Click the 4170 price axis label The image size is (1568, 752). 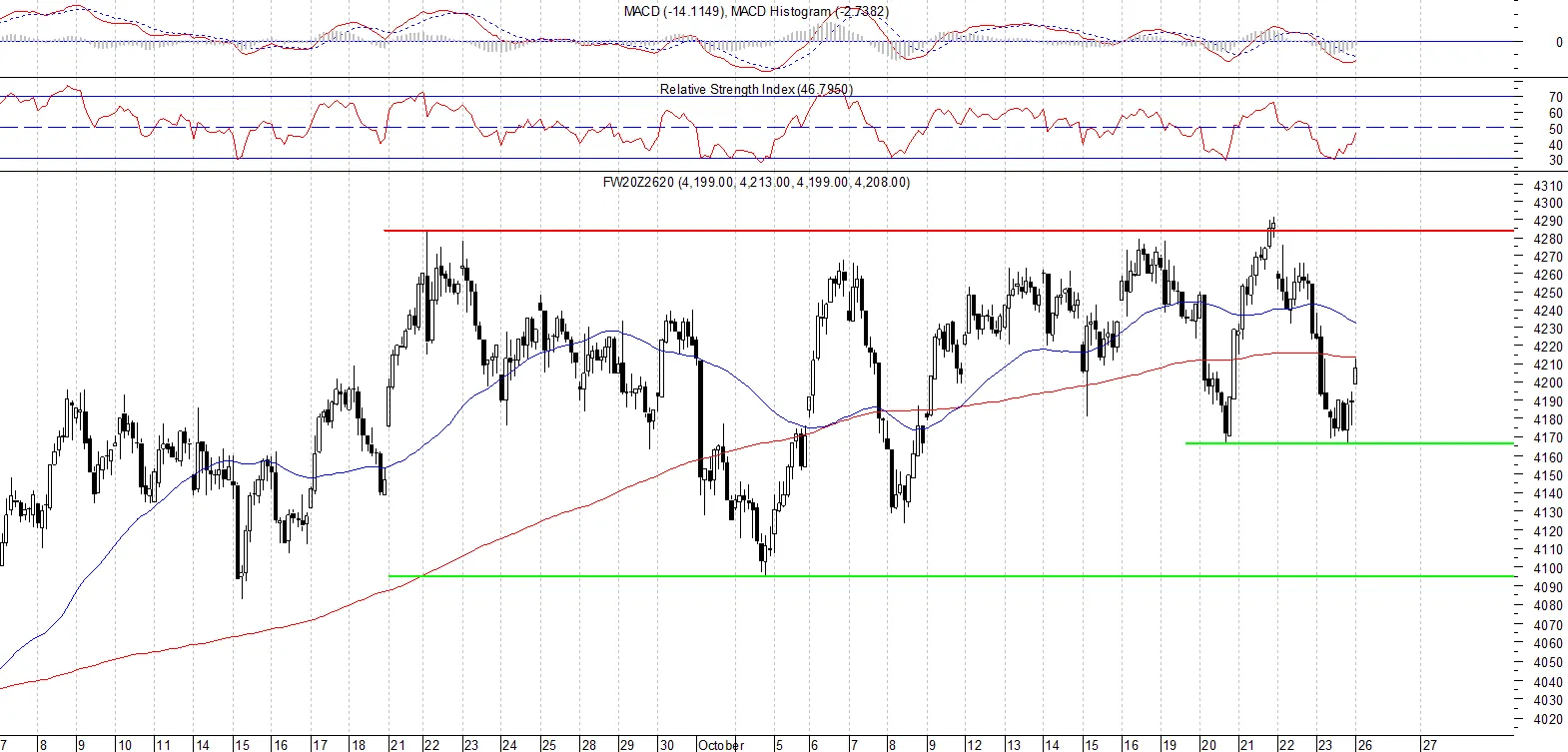[x=1548, y=437]
